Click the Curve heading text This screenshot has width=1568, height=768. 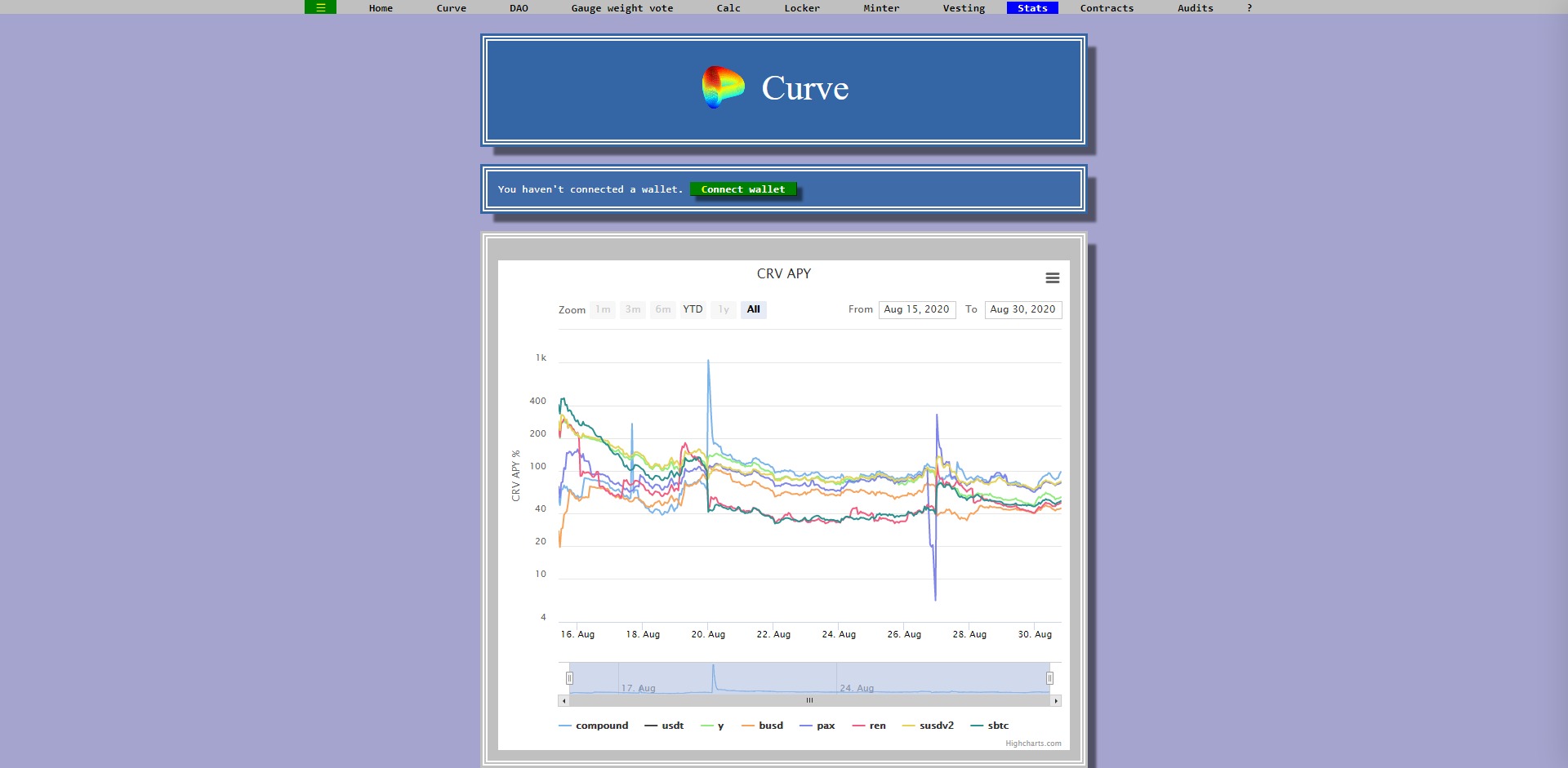pyautogui.click(x=805, y=88)
